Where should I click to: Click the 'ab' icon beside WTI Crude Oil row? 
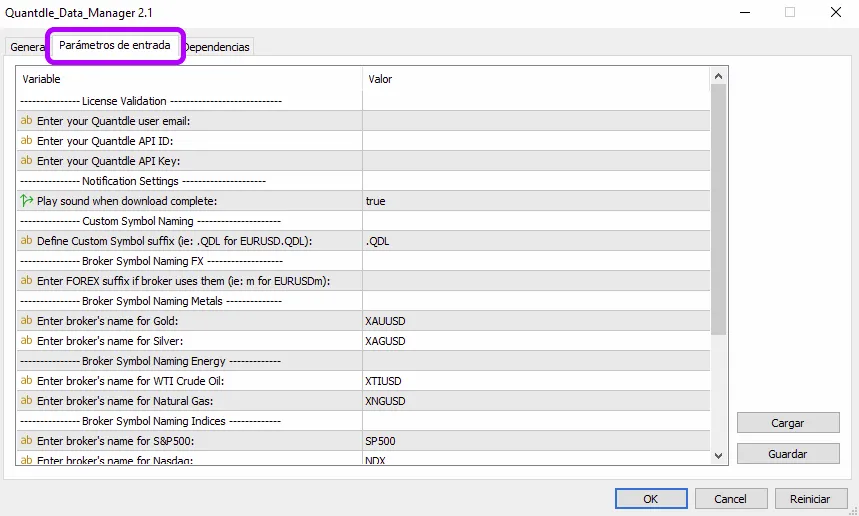(26, 380)
